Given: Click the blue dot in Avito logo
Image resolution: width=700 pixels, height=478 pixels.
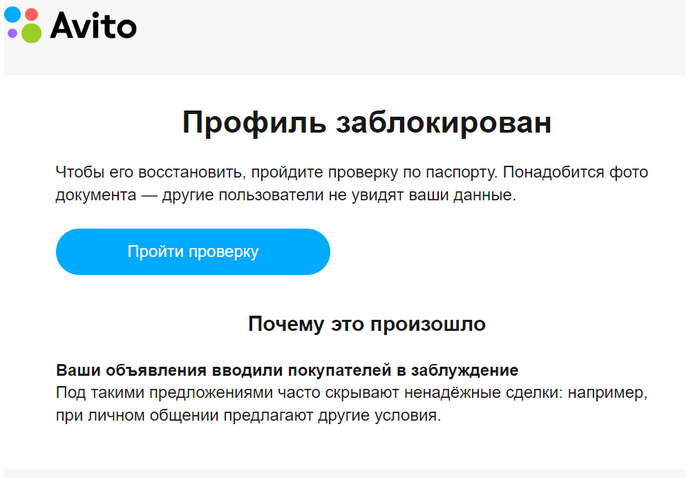Looking at the screenshot, I should (12, 13).
